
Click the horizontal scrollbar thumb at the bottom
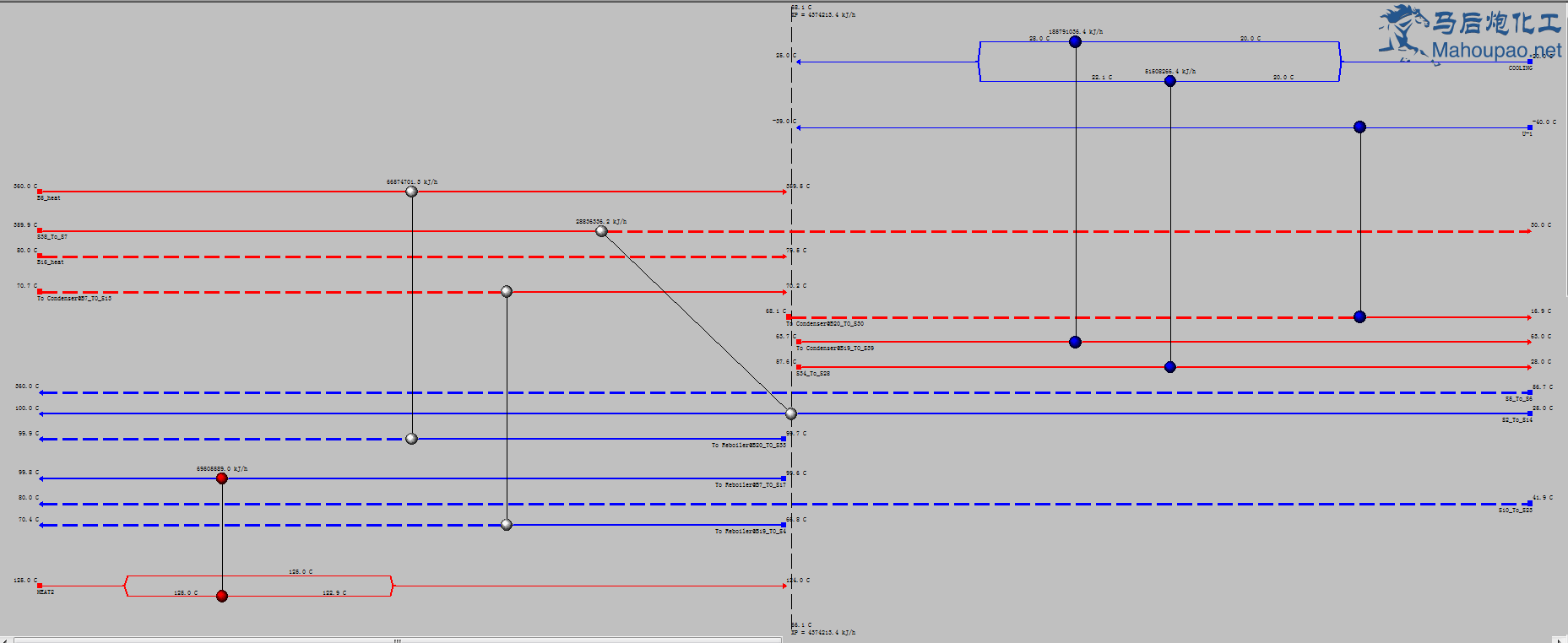[x=397, y=640]
